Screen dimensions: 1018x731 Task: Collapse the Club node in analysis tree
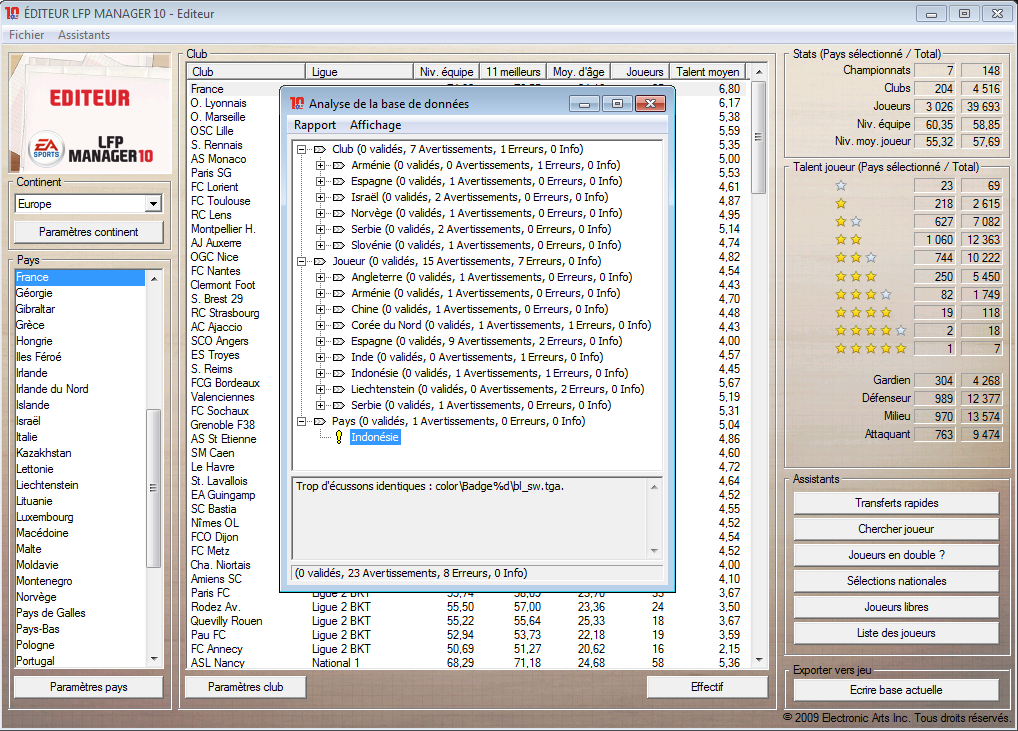click(301, 149)
